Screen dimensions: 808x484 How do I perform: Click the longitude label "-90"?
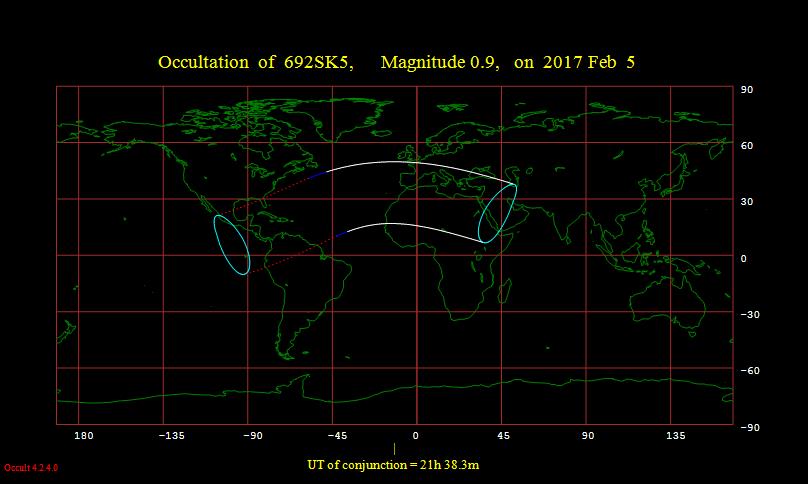pos(252,436)
